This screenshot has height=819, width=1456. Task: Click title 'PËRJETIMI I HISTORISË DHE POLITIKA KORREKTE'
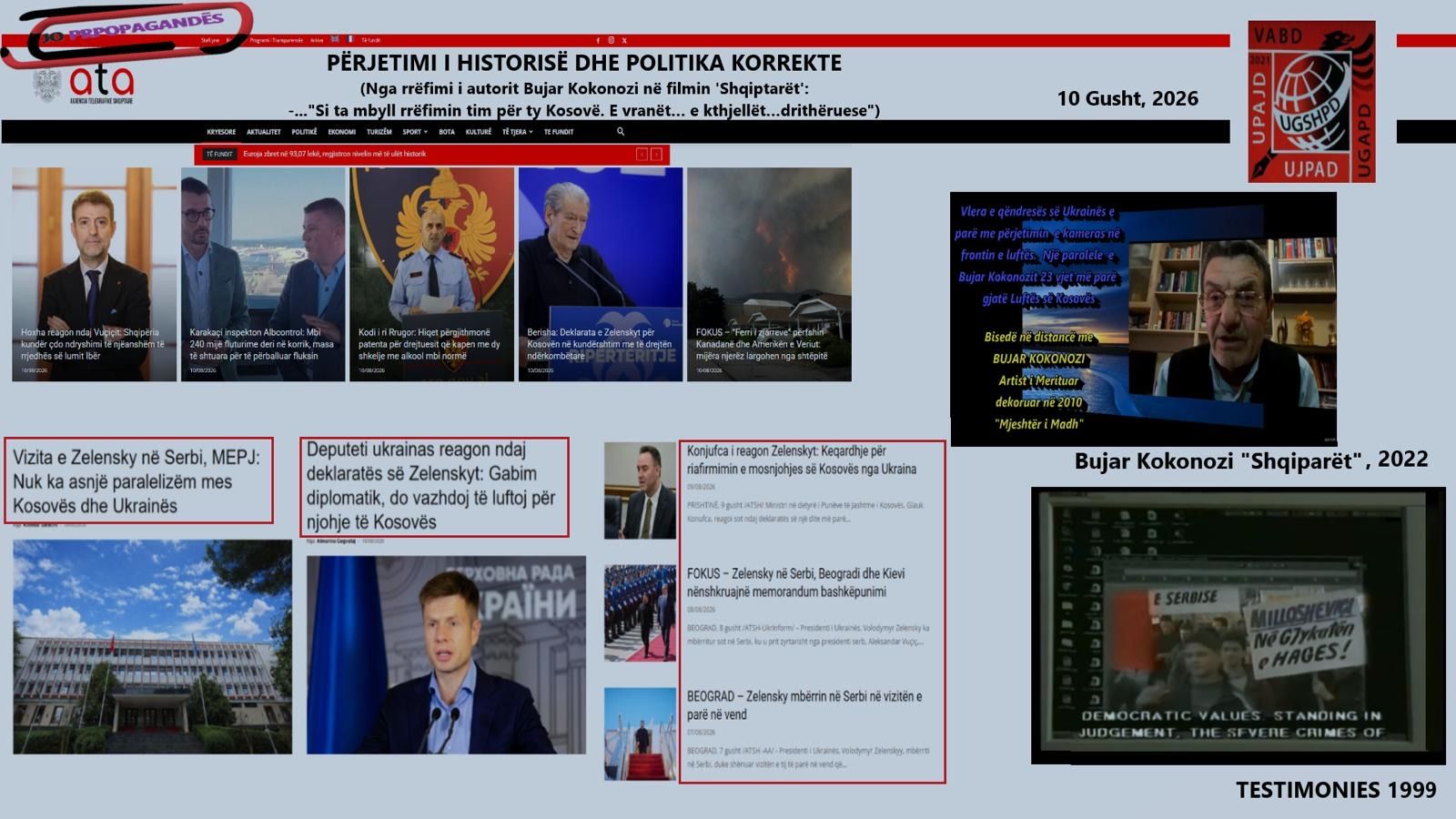pos(584,63)
